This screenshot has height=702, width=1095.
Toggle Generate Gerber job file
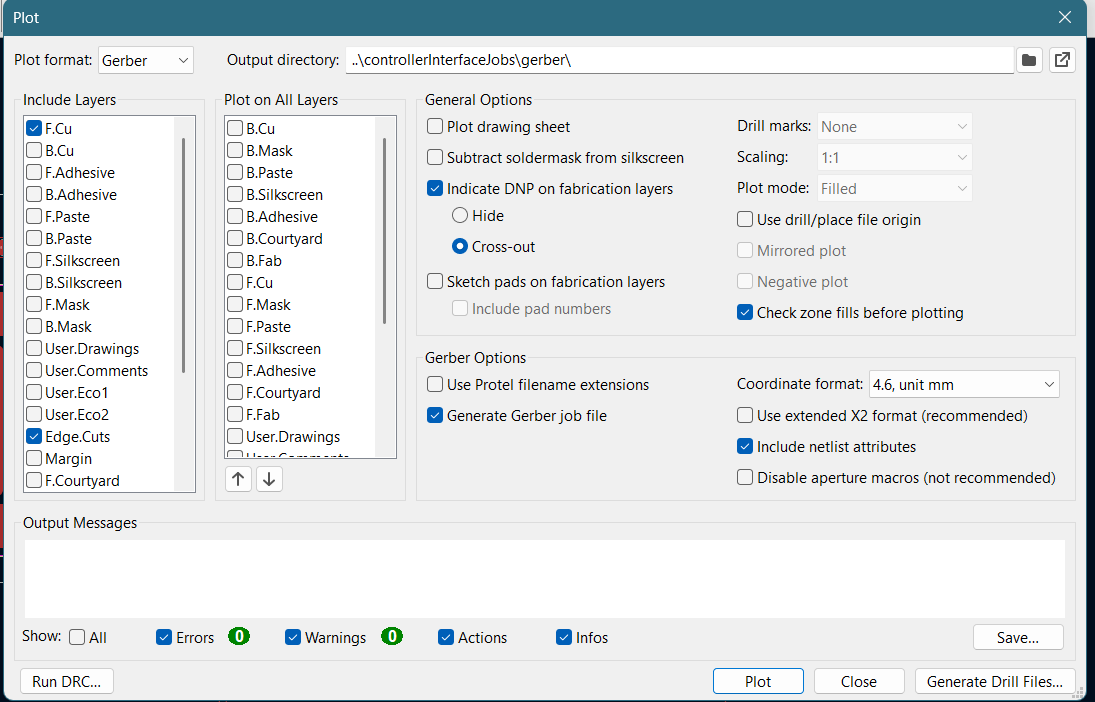pos(435,416)
